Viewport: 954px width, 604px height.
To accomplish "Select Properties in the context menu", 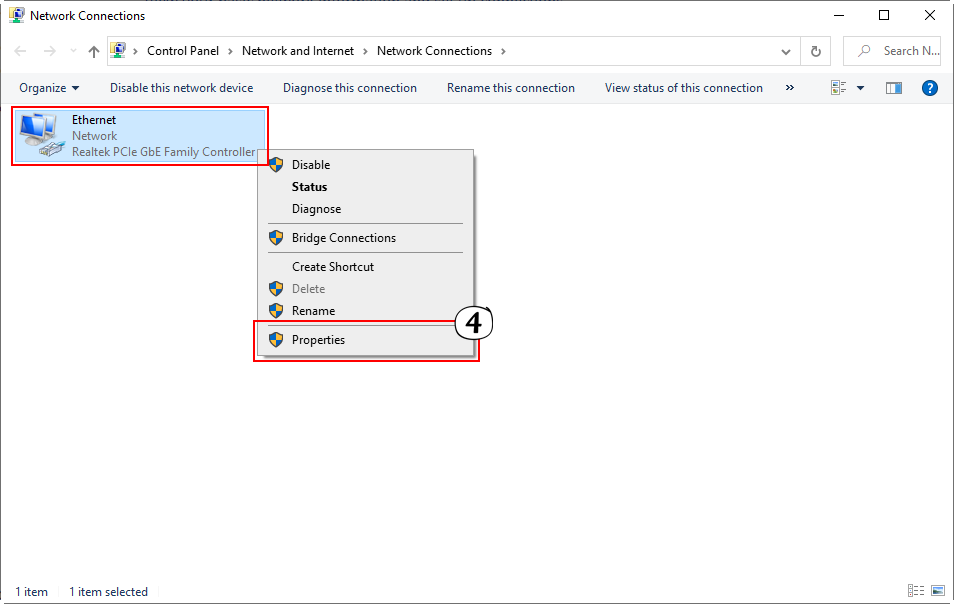I will click(x=318, y=340).
